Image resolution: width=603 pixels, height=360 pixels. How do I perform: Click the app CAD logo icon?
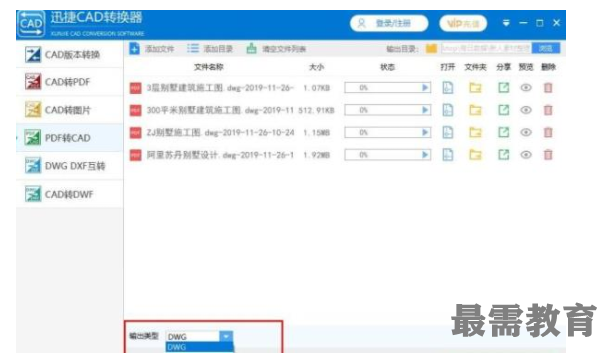point(31,24)
